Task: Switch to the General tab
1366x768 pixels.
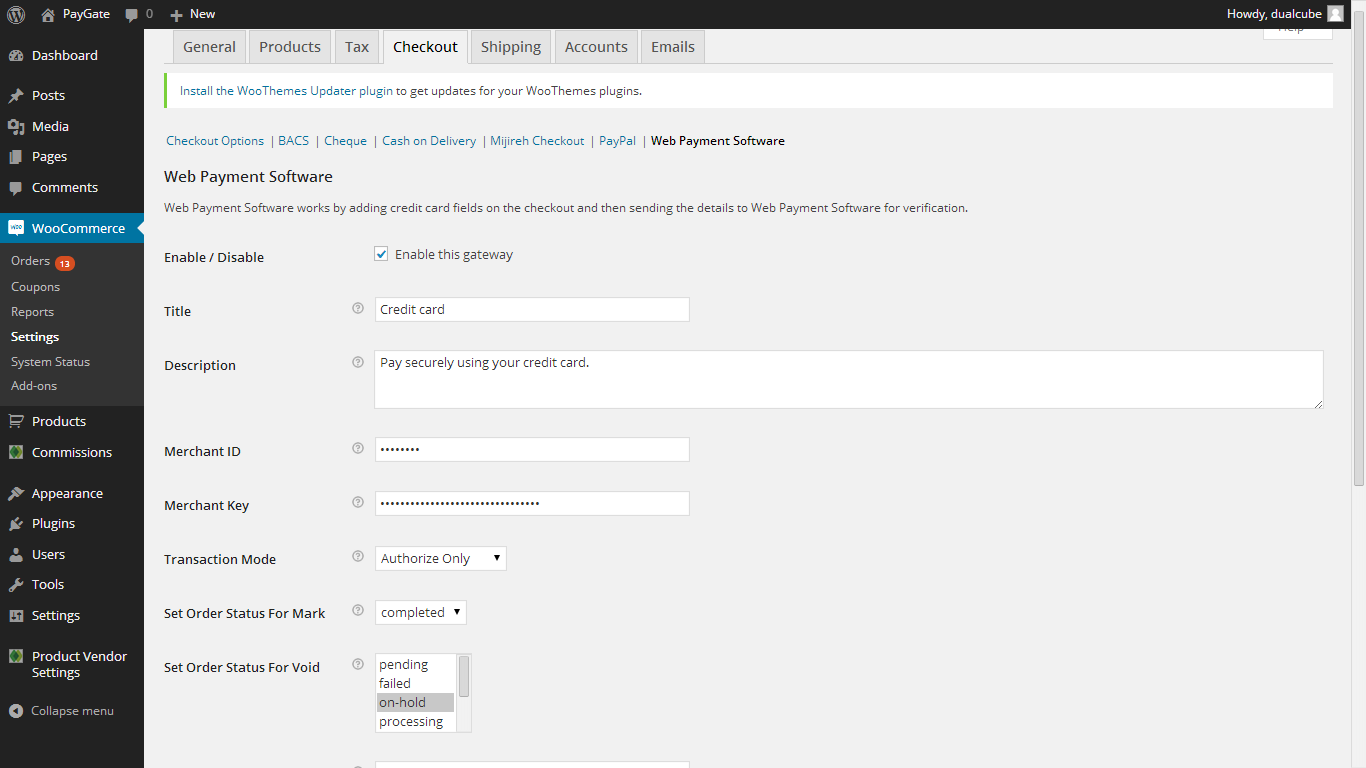Action: [209, 47]
